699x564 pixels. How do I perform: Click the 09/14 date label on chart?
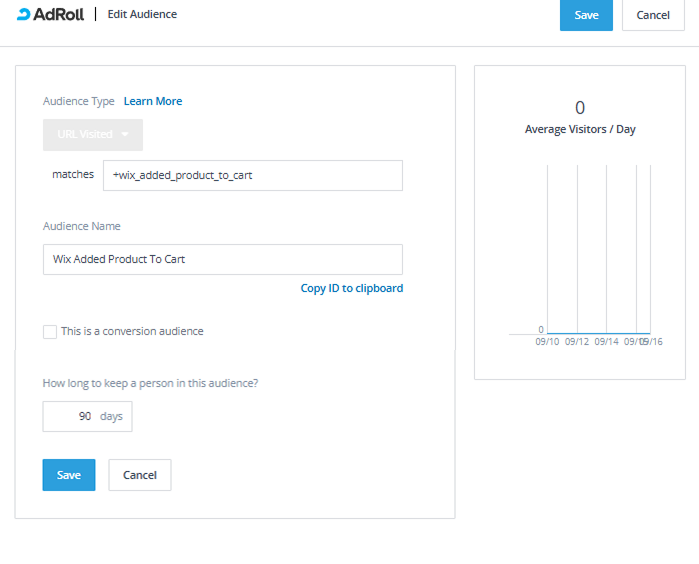click(607, 342)
